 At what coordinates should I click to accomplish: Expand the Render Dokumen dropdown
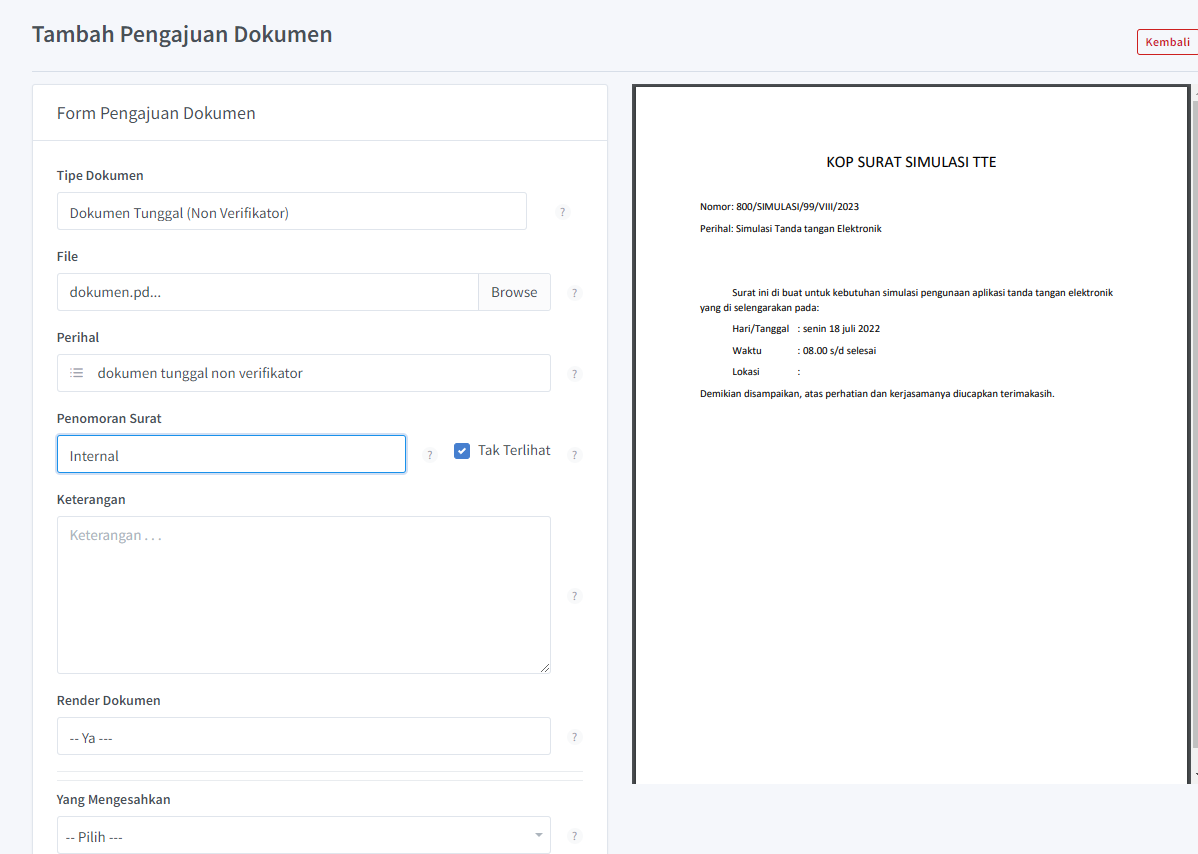coord(303,737)
